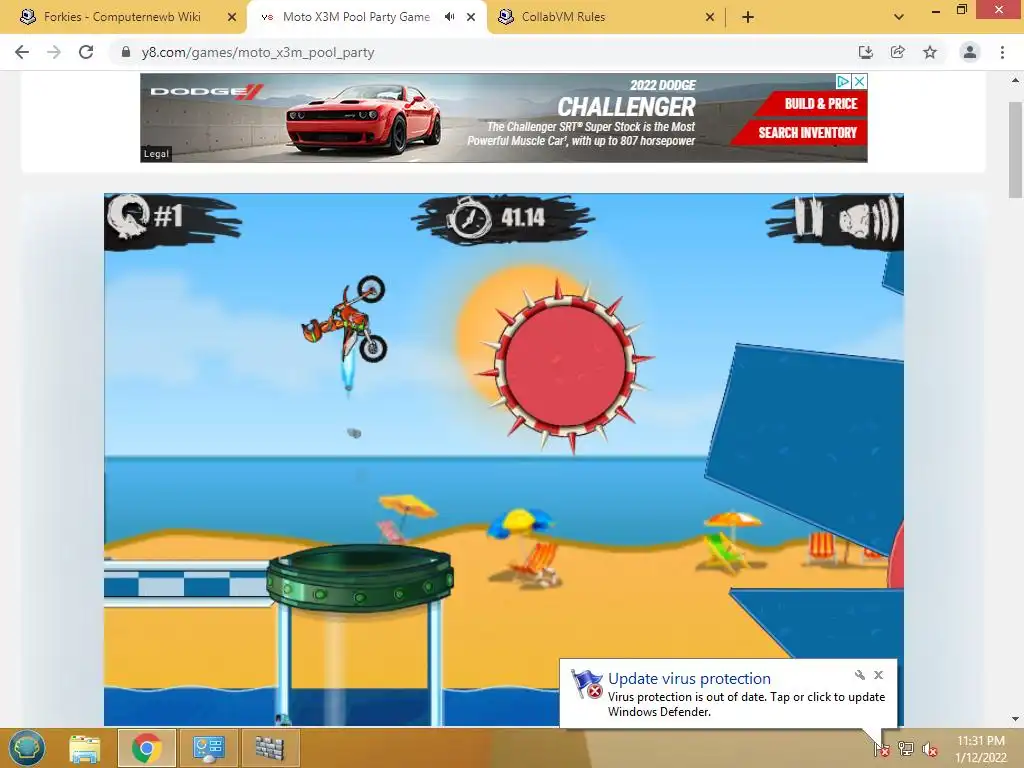Reload the Moto X3M page
The image size is (1024, 768).
coord(86,52)
